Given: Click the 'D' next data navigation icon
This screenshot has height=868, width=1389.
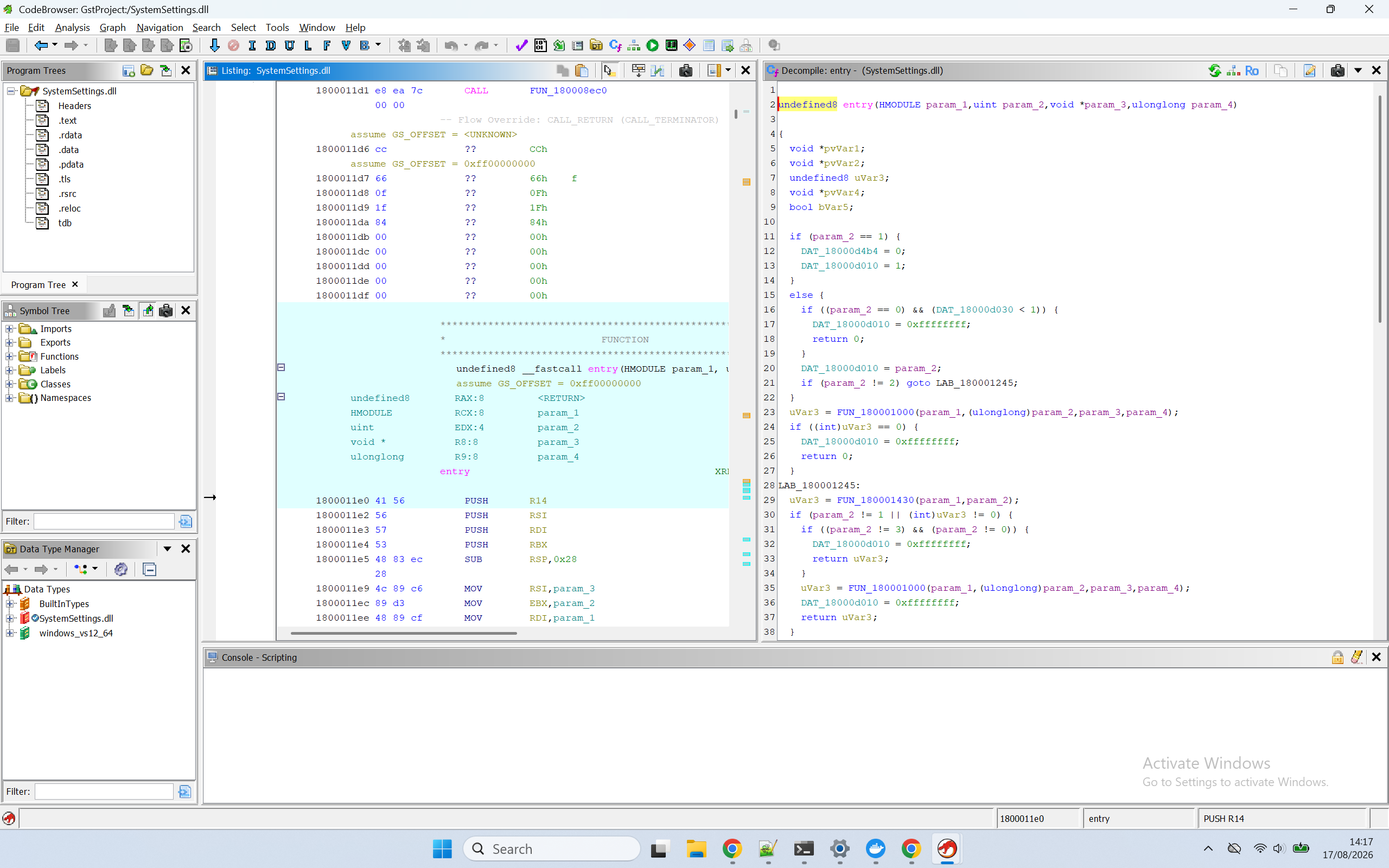Looking at the screenshot, I should point(271,46).
